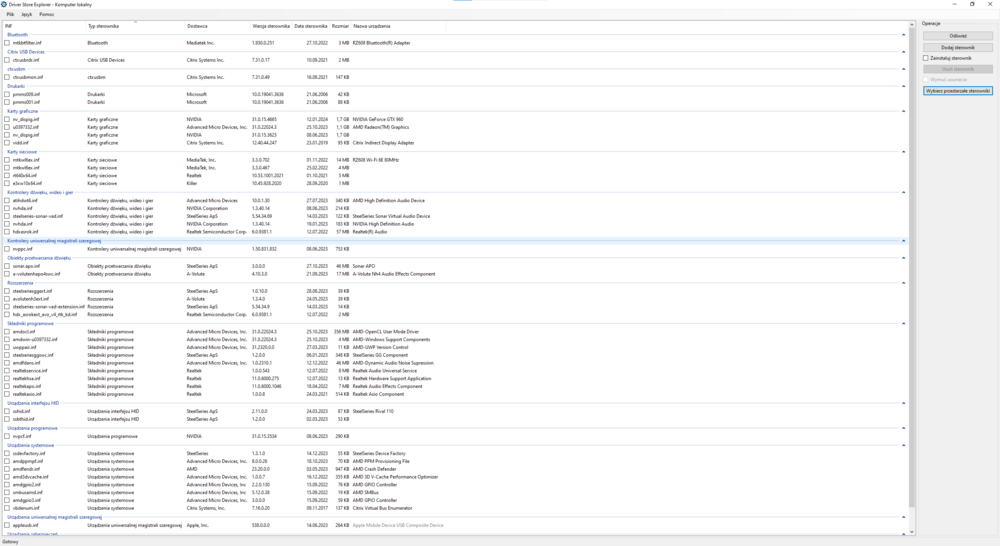Image resolution: width=1000 pixels, height=546 pixels.
Task: Click the NVIDIA GeForce GTX 960 cell
Action: click(x=378, y=119)
